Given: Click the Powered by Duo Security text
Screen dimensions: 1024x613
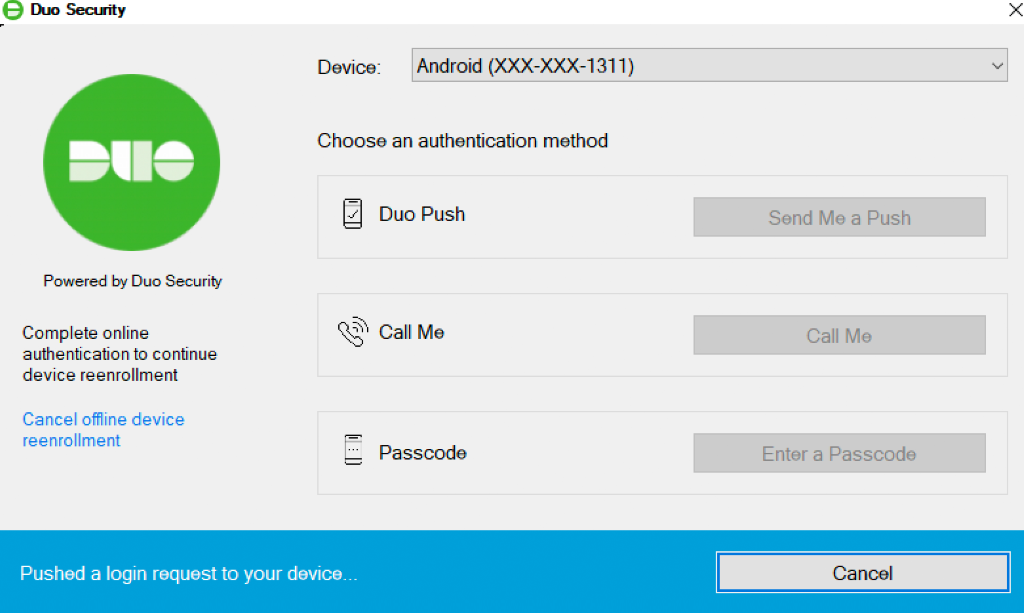Looking at the screenshot, I should tap(133, 281).
